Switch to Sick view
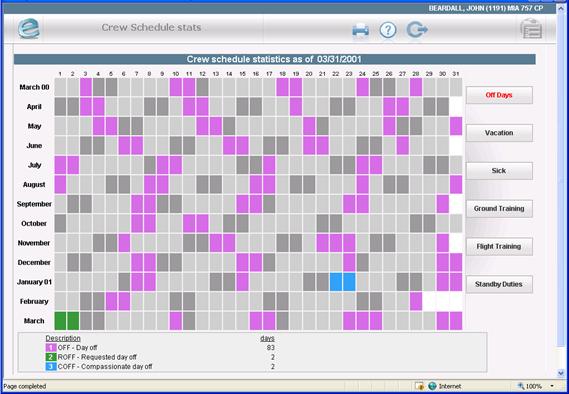Viewport: 569px width, 394px height. click(499, 171)
